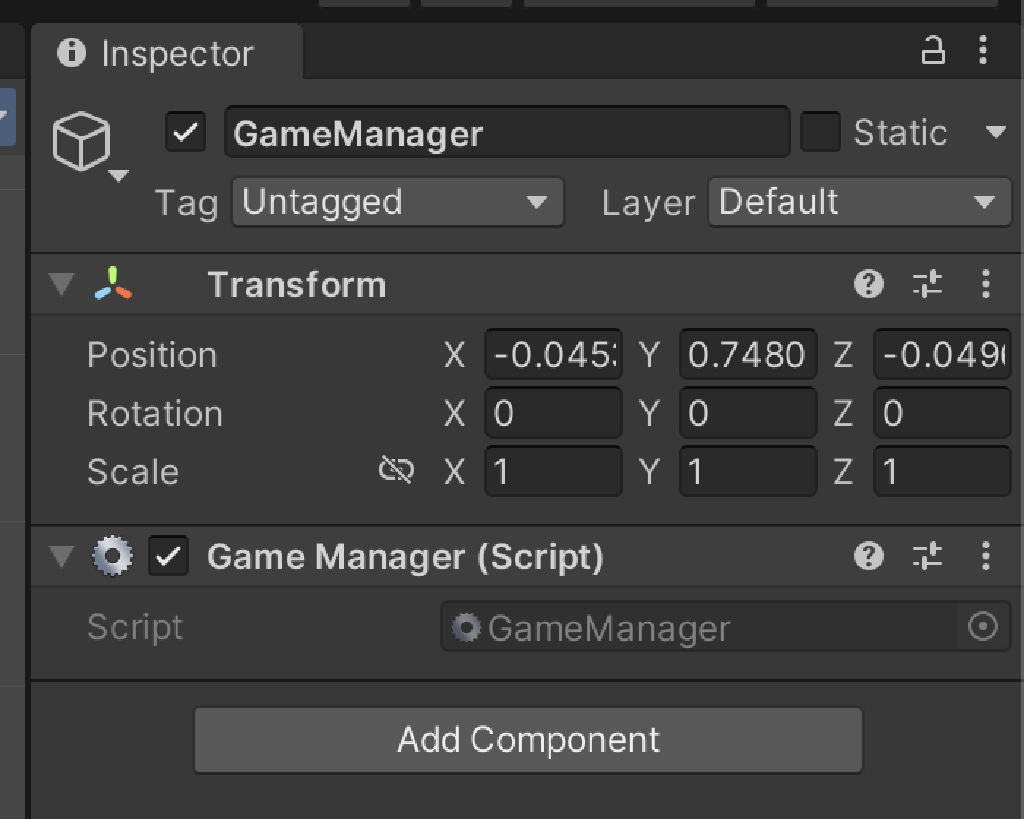Open the Transform three-dot menu
This screenshot has height=819, width=1024.
pos(986,284)
